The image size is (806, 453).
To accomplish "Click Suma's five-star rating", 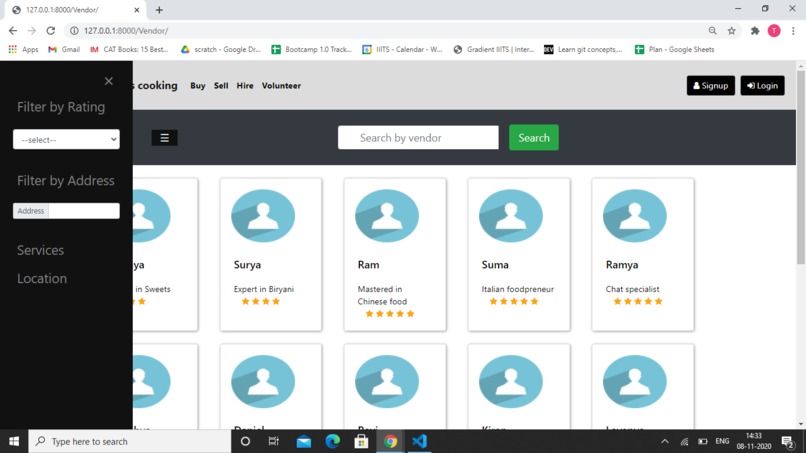I will [x=514, y=301].
